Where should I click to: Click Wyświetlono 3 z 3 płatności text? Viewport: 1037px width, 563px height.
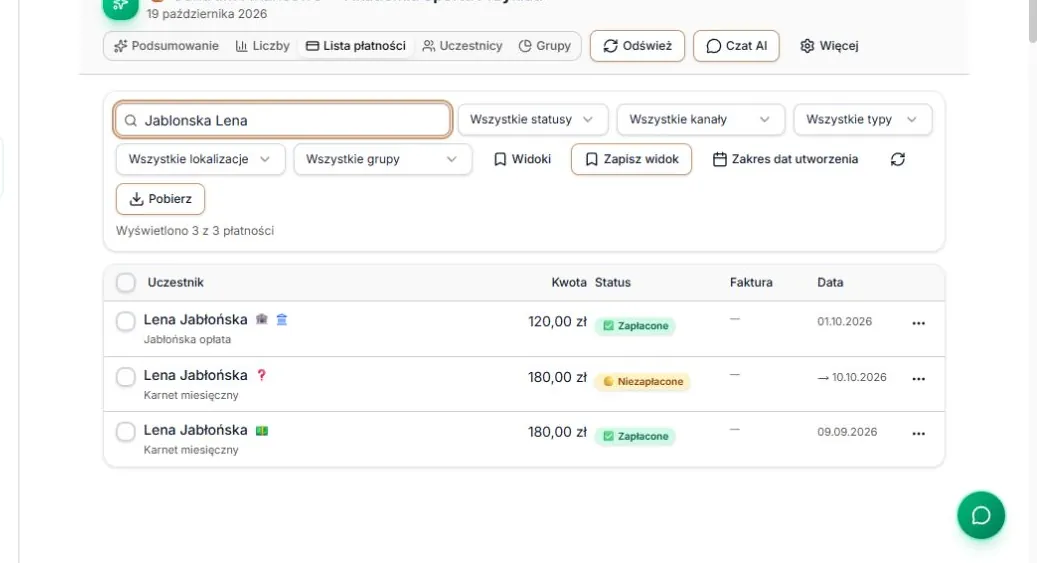pyautogui.click(x=195, y=231)
